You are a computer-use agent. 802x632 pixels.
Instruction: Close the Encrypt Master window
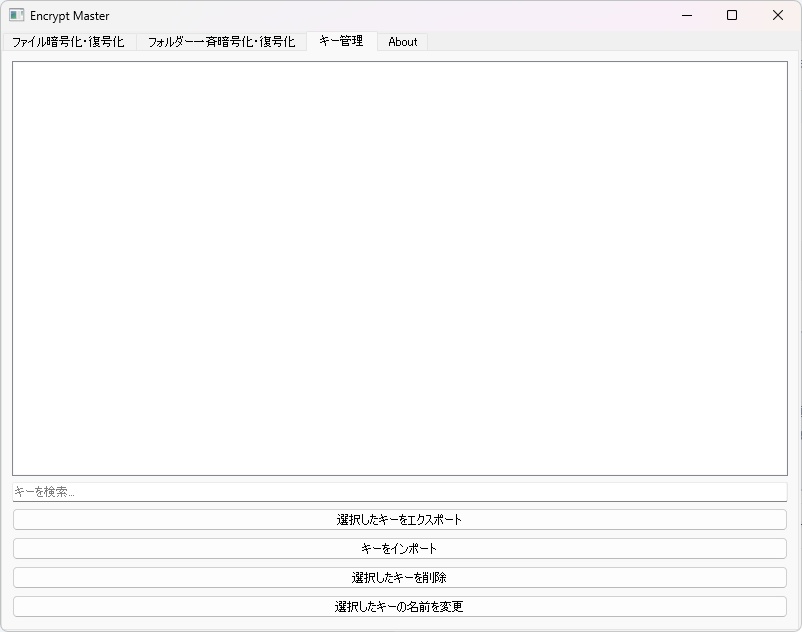coord(777,16)
